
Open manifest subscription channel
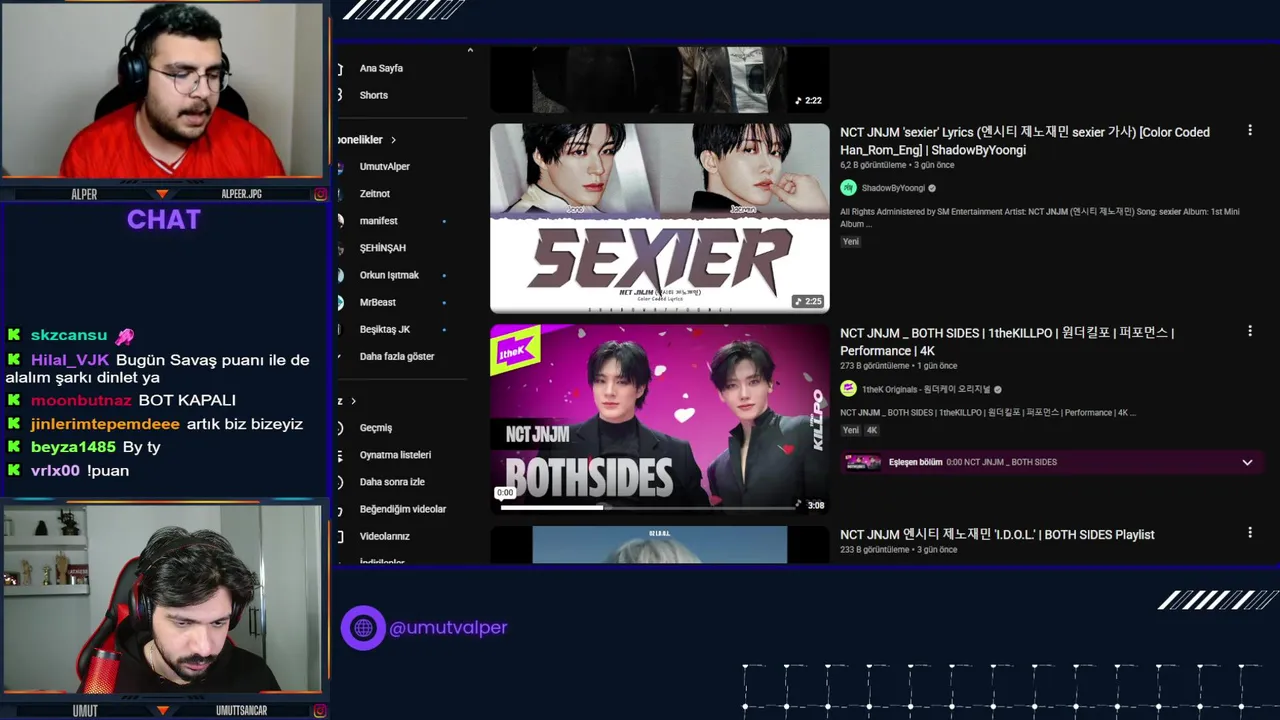click(x=379, y=221)
